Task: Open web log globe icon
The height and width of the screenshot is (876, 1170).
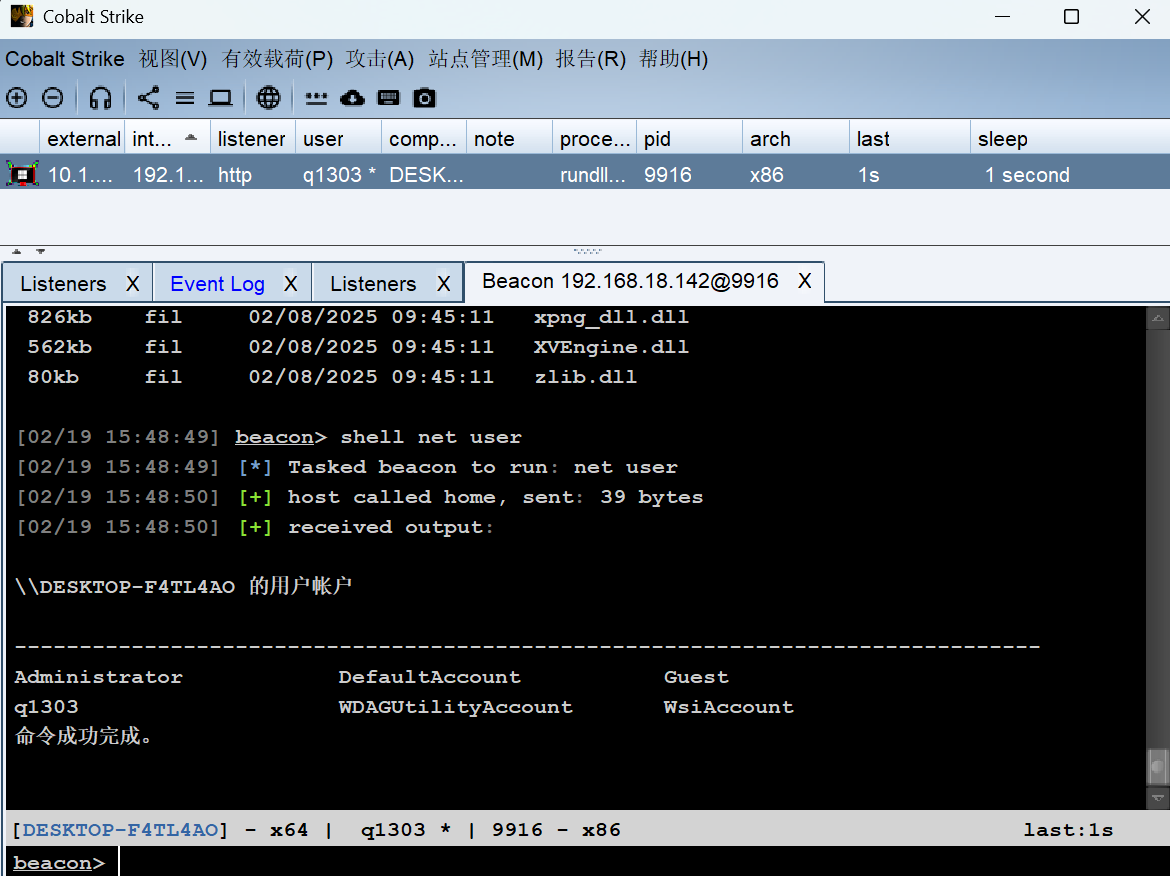Action: 269,98
